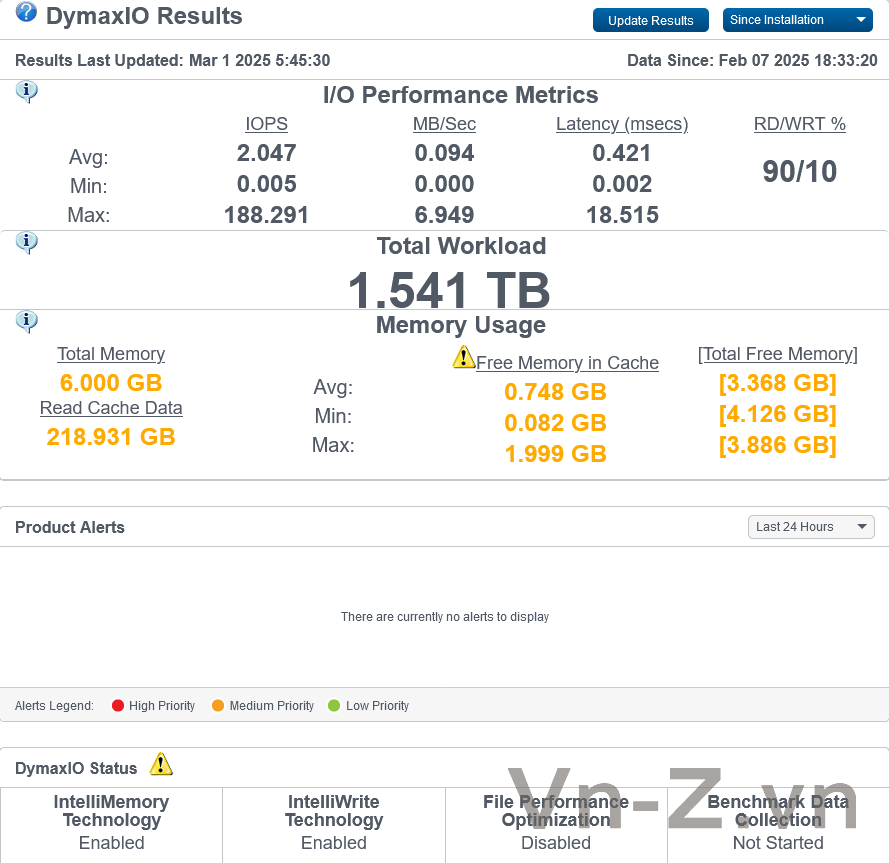This screenshot has width=889, height=863.
Task: Click the info icon for I/O Performance Metrics
Action: click(x=27, y=91)
